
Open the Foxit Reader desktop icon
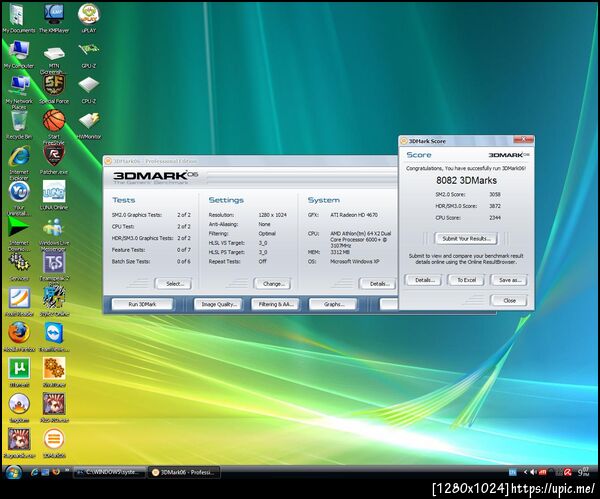19,302
